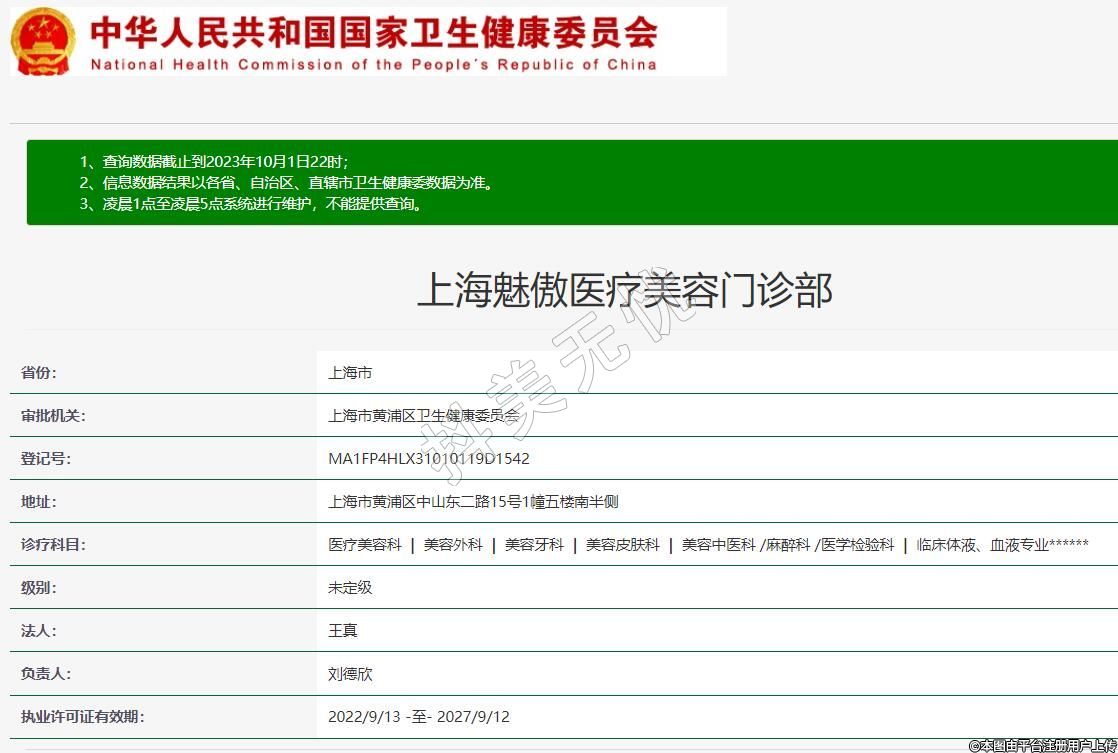Click the 法人 row label
This screenshot has width=1118, height=753.
(x=39, y=631)
